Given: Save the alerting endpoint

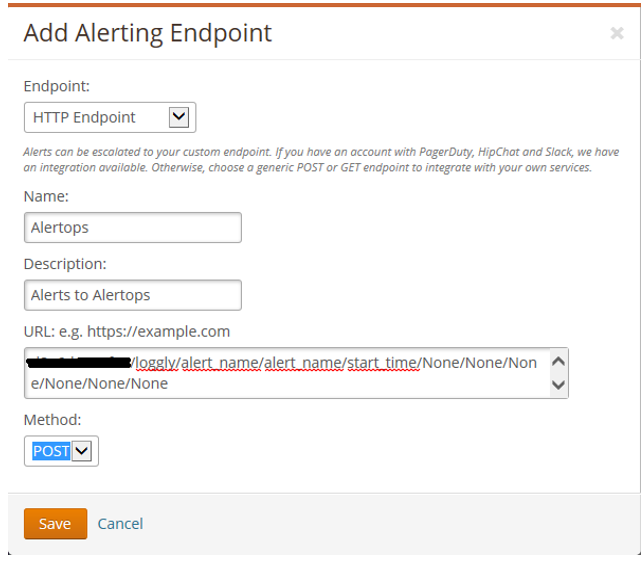Looking at the screenshot, I should point(55,524).
